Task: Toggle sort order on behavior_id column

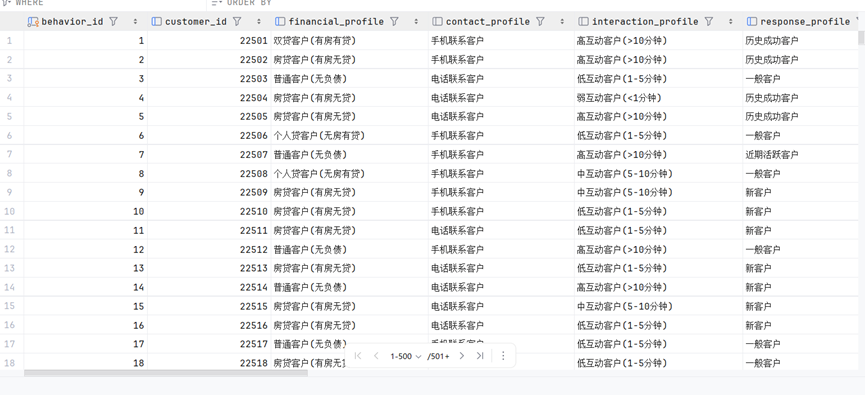Action: coord(136,22)
